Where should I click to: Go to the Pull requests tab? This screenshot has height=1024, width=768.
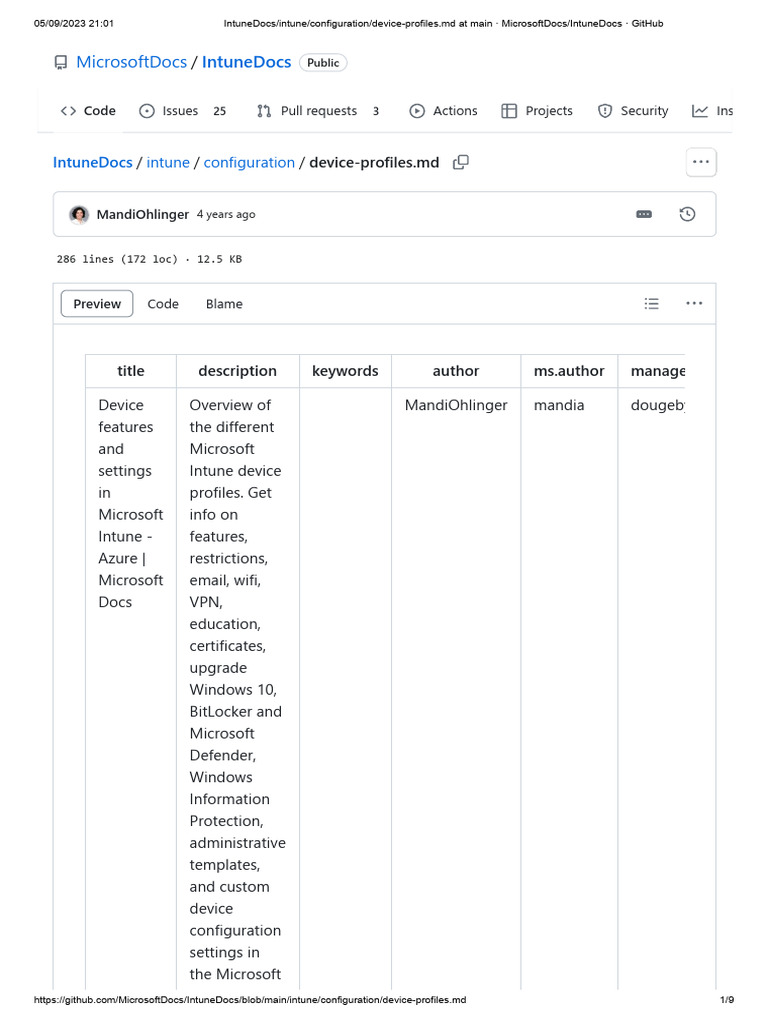(x=317, y=111)
